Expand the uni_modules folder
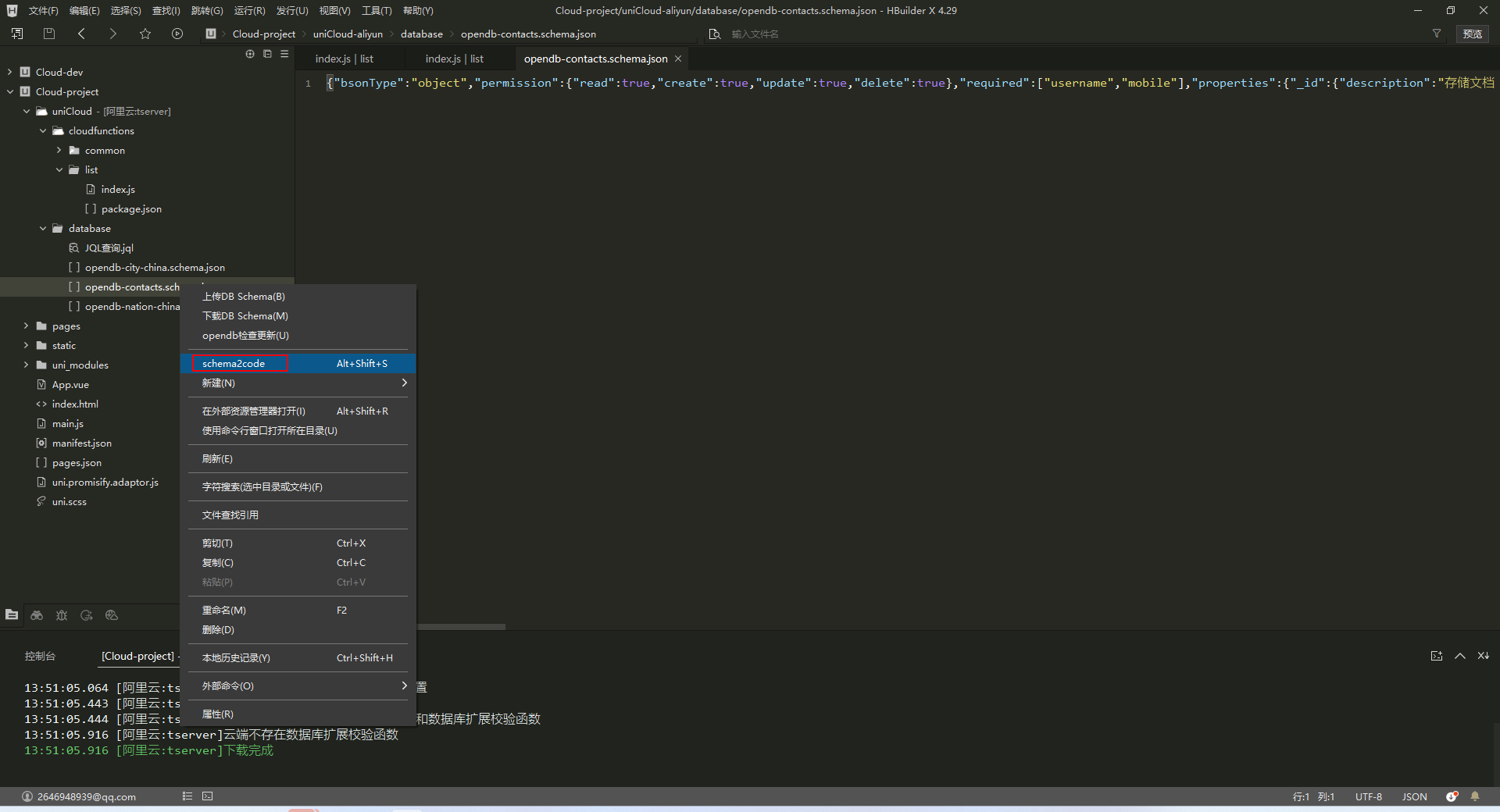 point(27,365)
